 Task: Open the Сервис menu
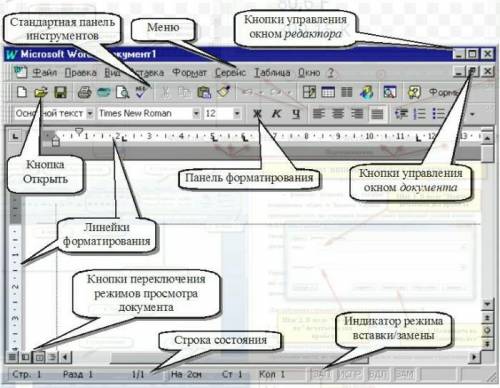coord(231,72)
